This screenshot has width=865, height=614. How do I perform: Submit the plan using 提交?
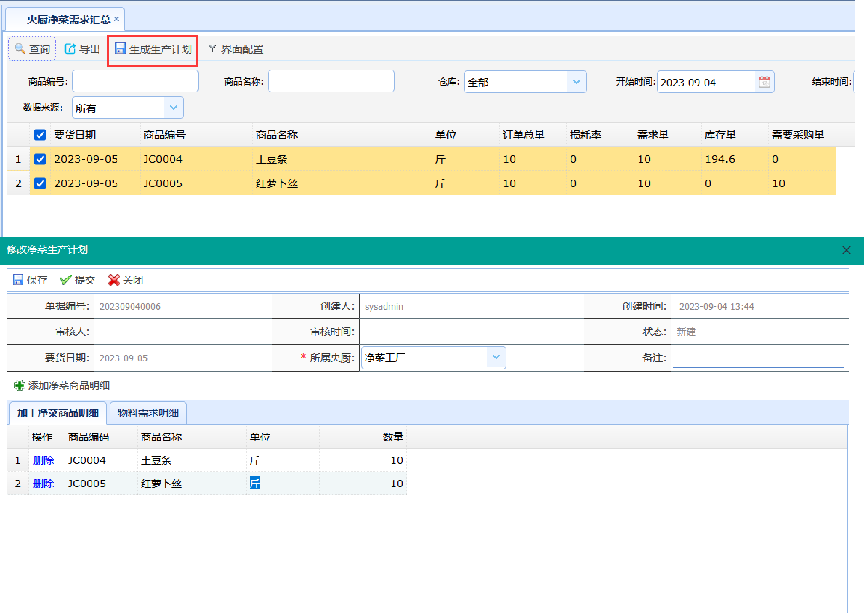pyautogui.click(x=77, y=280)
